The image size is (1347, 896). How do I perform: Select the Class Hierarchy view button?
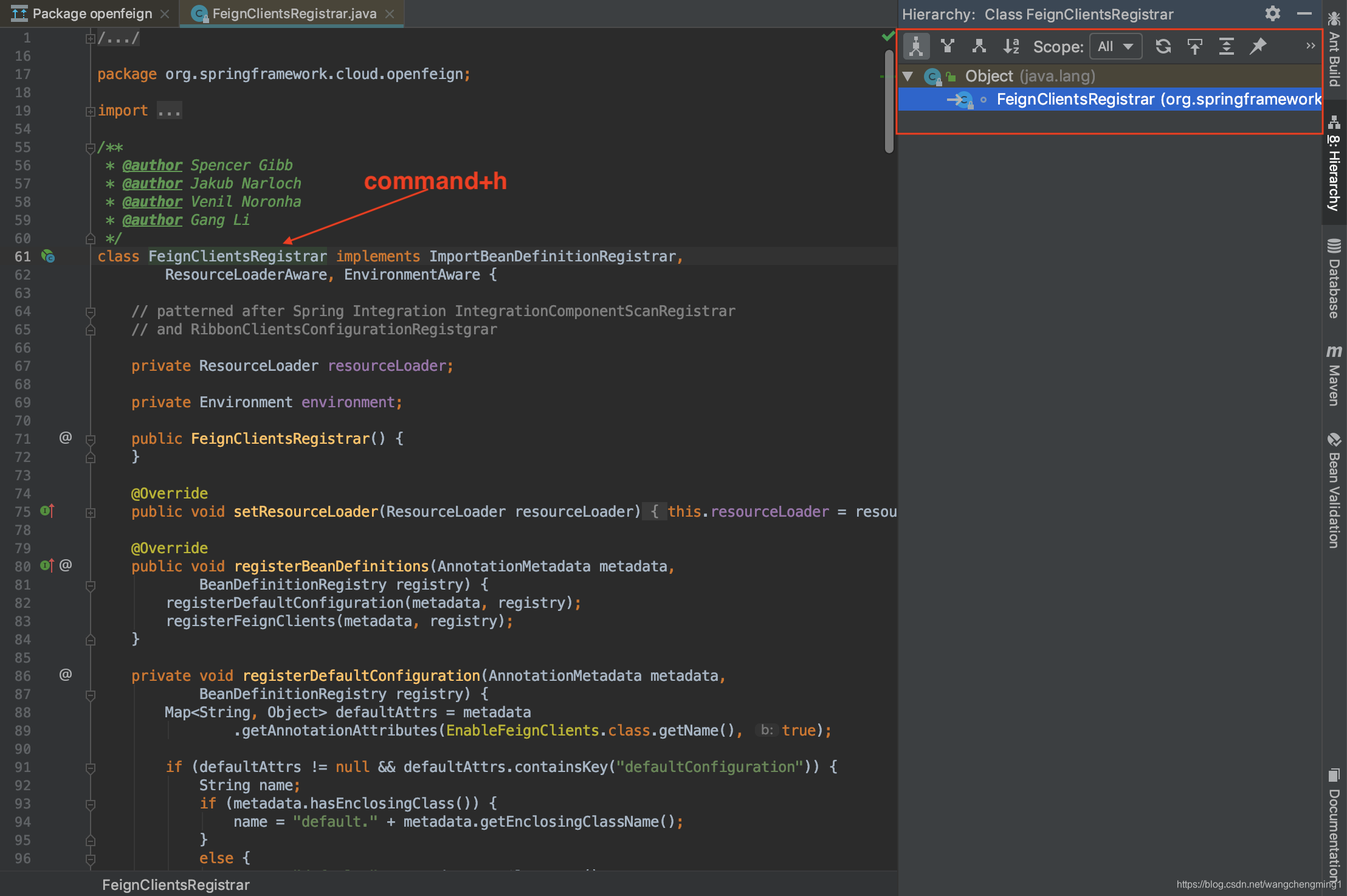pos(916,47)
